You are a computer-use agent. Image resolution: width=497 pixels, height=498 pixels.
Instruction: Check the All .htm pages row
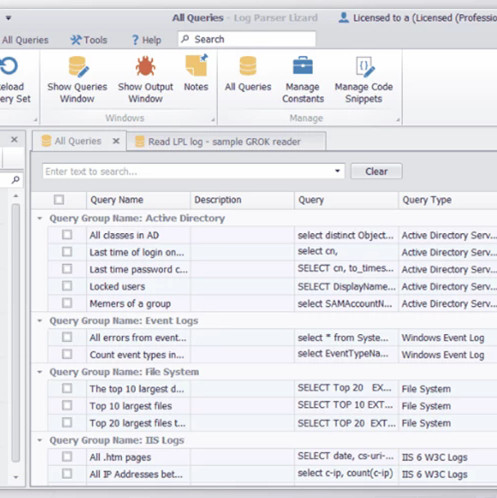tap(67, 457)
